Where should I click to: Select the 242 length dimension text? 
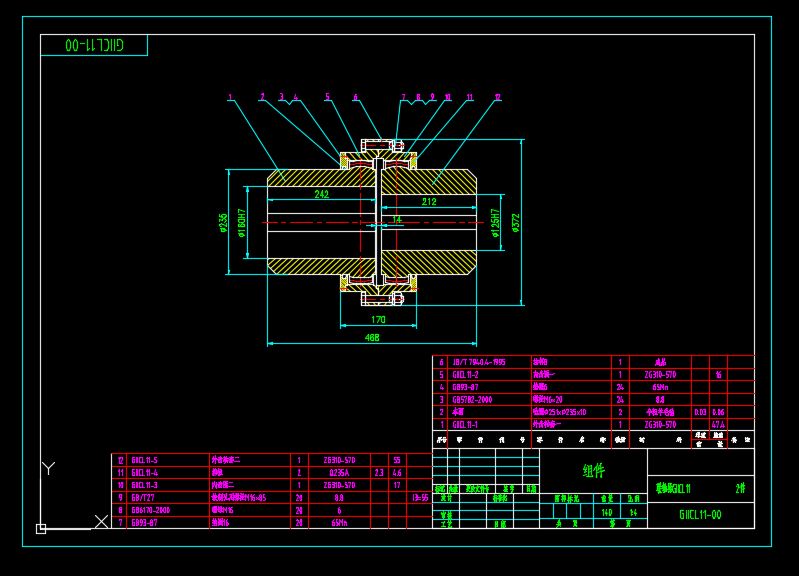coord(322,194)
